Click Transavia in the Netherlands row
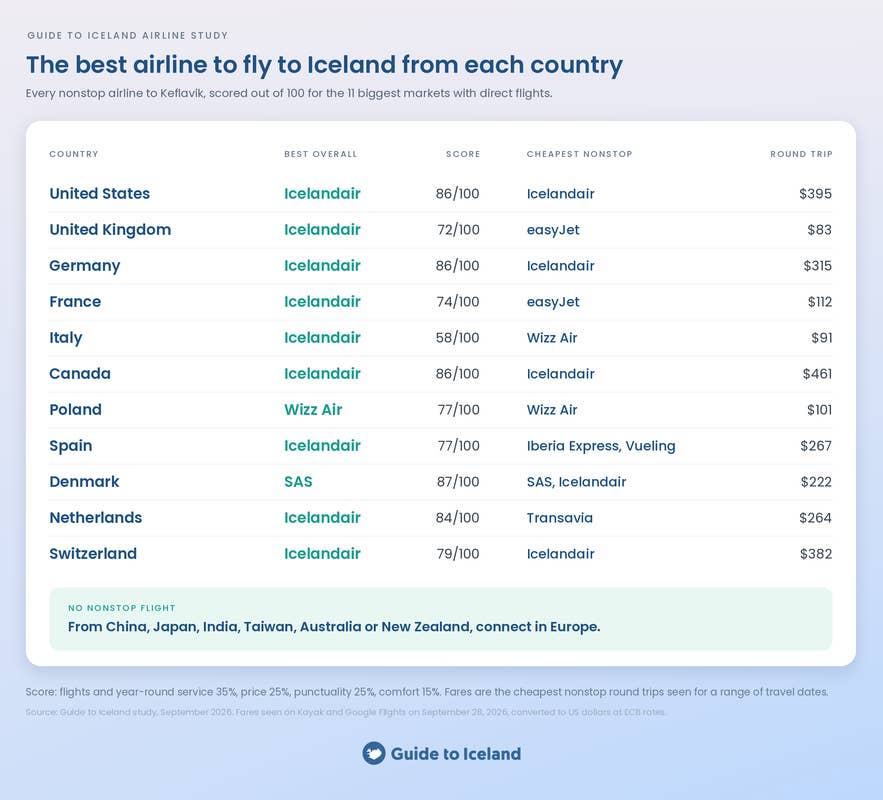Screen dimensions: 883x800 click(x=560, y=518)
